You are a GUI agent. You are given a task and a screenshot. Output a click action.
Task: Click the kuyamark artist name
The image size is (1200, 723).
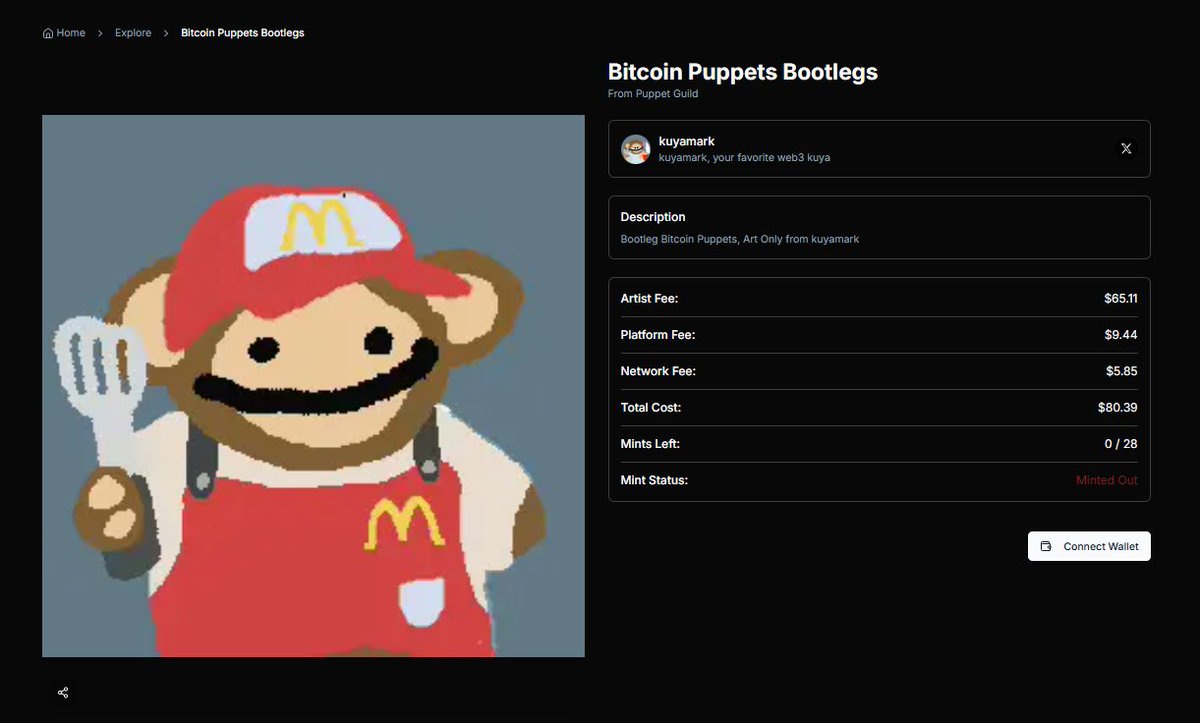(x=687, y=142)
